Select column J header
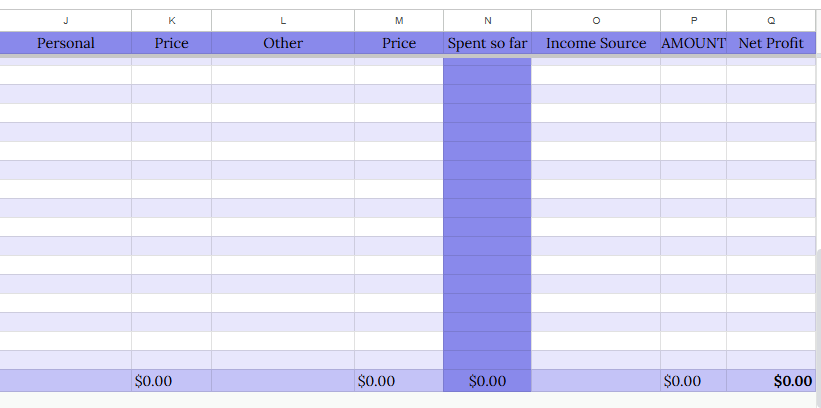The width and height of the screenshot is (821, 408). pos(66,20)
